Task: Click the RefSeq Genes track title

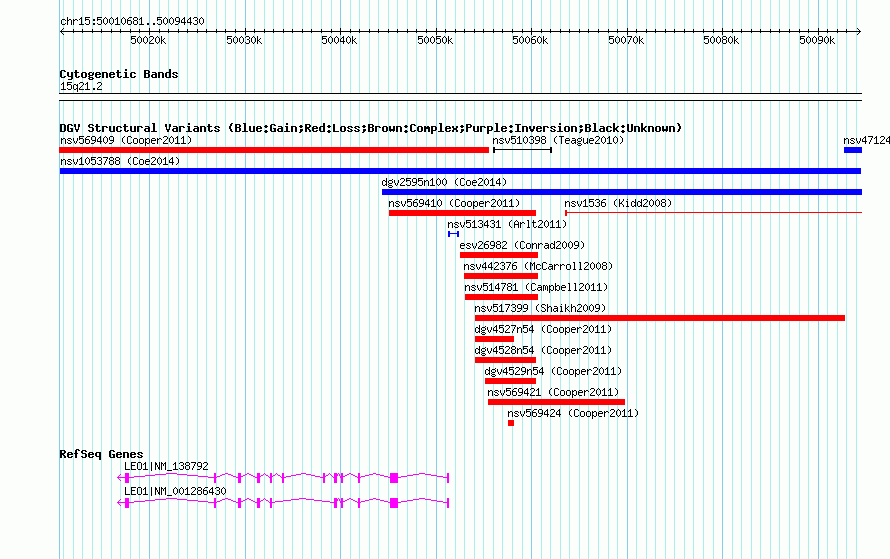Action: [101, 454]
